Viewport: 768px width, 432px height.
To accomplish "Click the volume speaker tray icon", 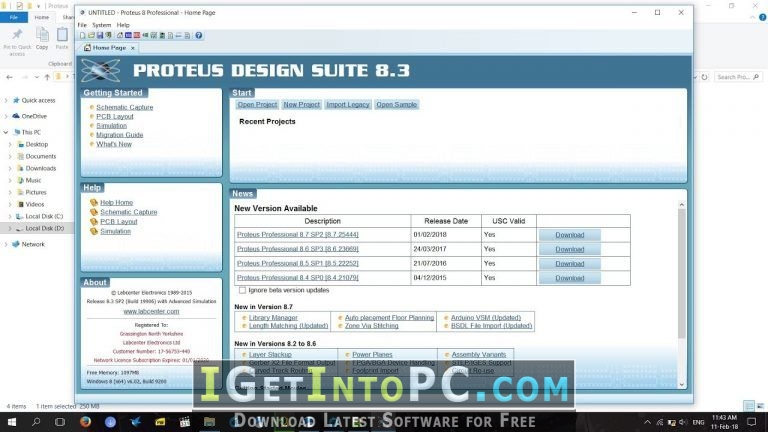I will [683, 422].
